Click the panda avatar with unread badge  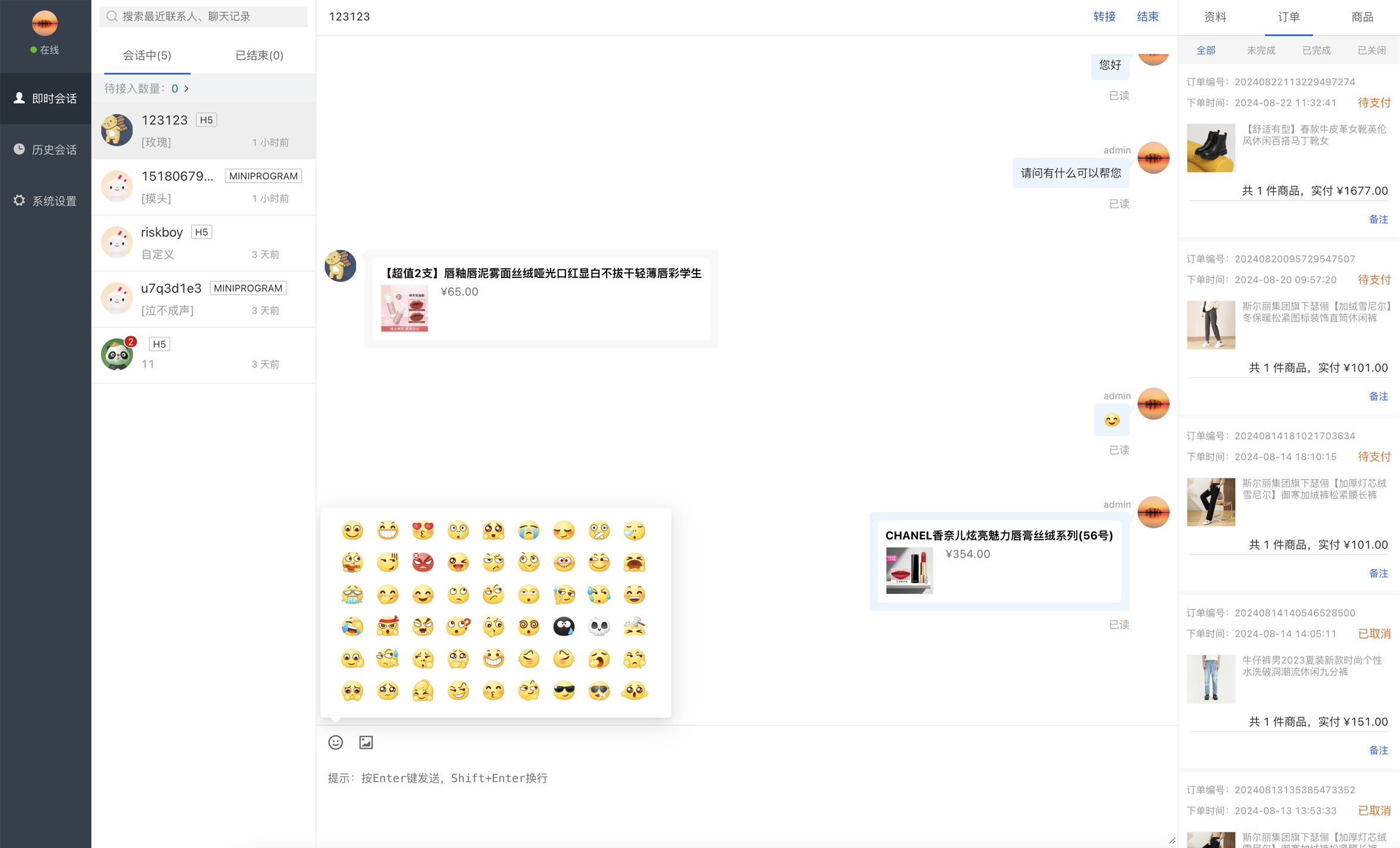[117, 355]
